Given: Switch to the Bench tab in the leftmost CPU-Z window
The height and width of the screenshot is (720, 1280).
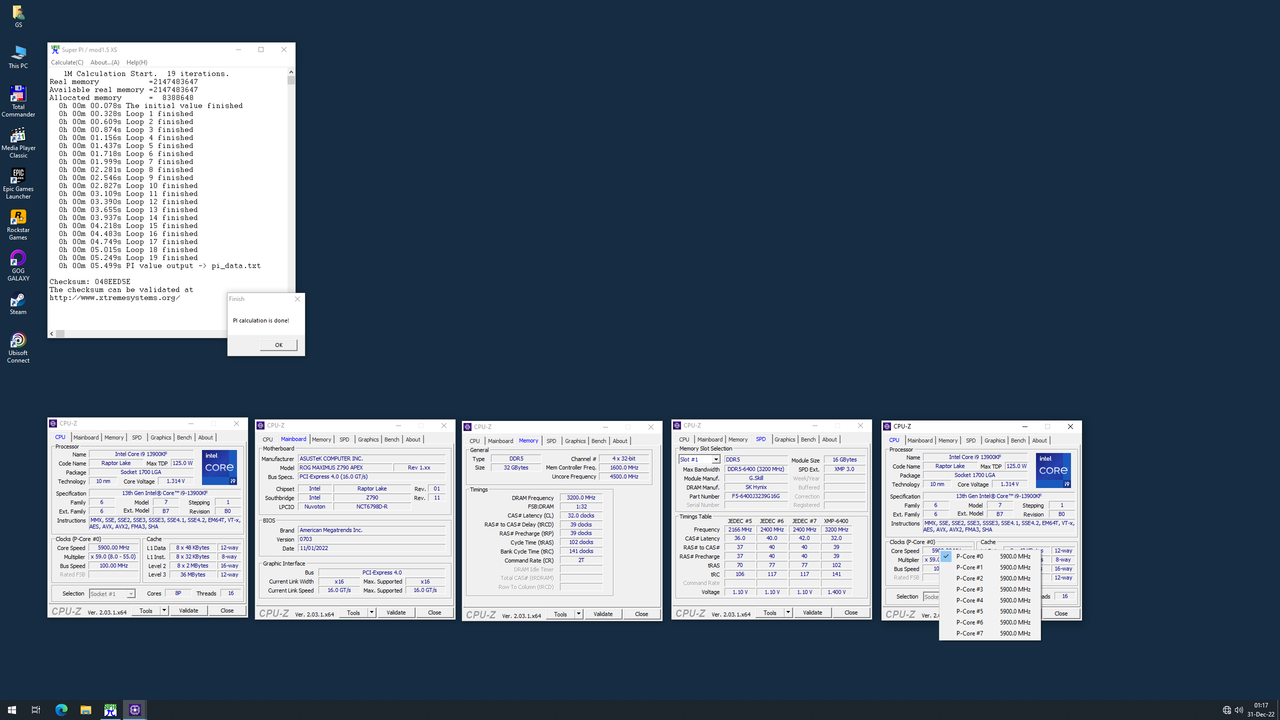Looking at the screenshot, I should pos(184,437).
